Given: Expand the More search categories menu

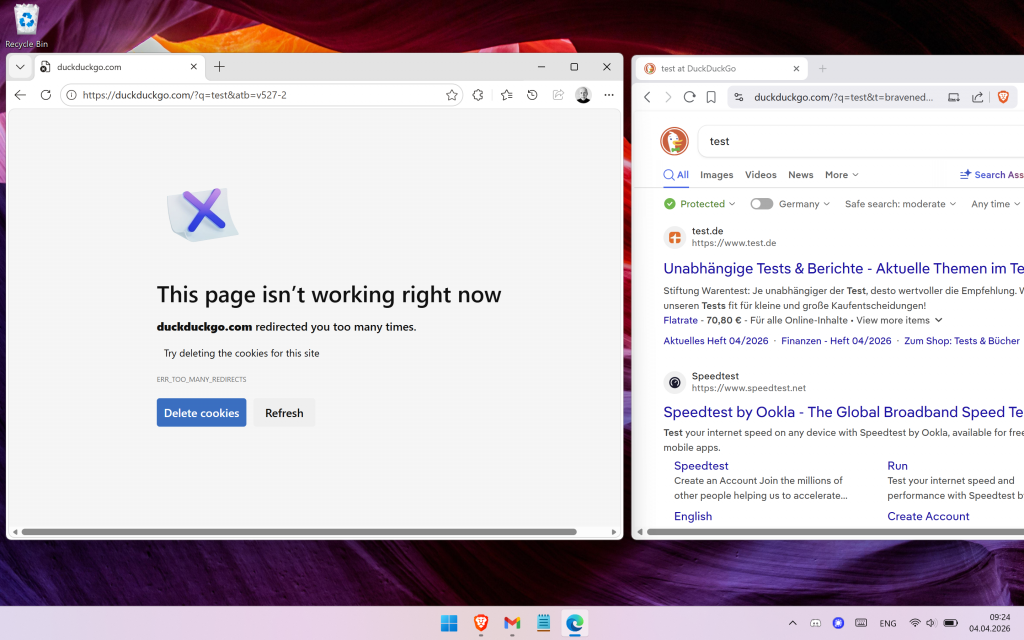Looking at the screenshot, I should [x=841, y=175].
